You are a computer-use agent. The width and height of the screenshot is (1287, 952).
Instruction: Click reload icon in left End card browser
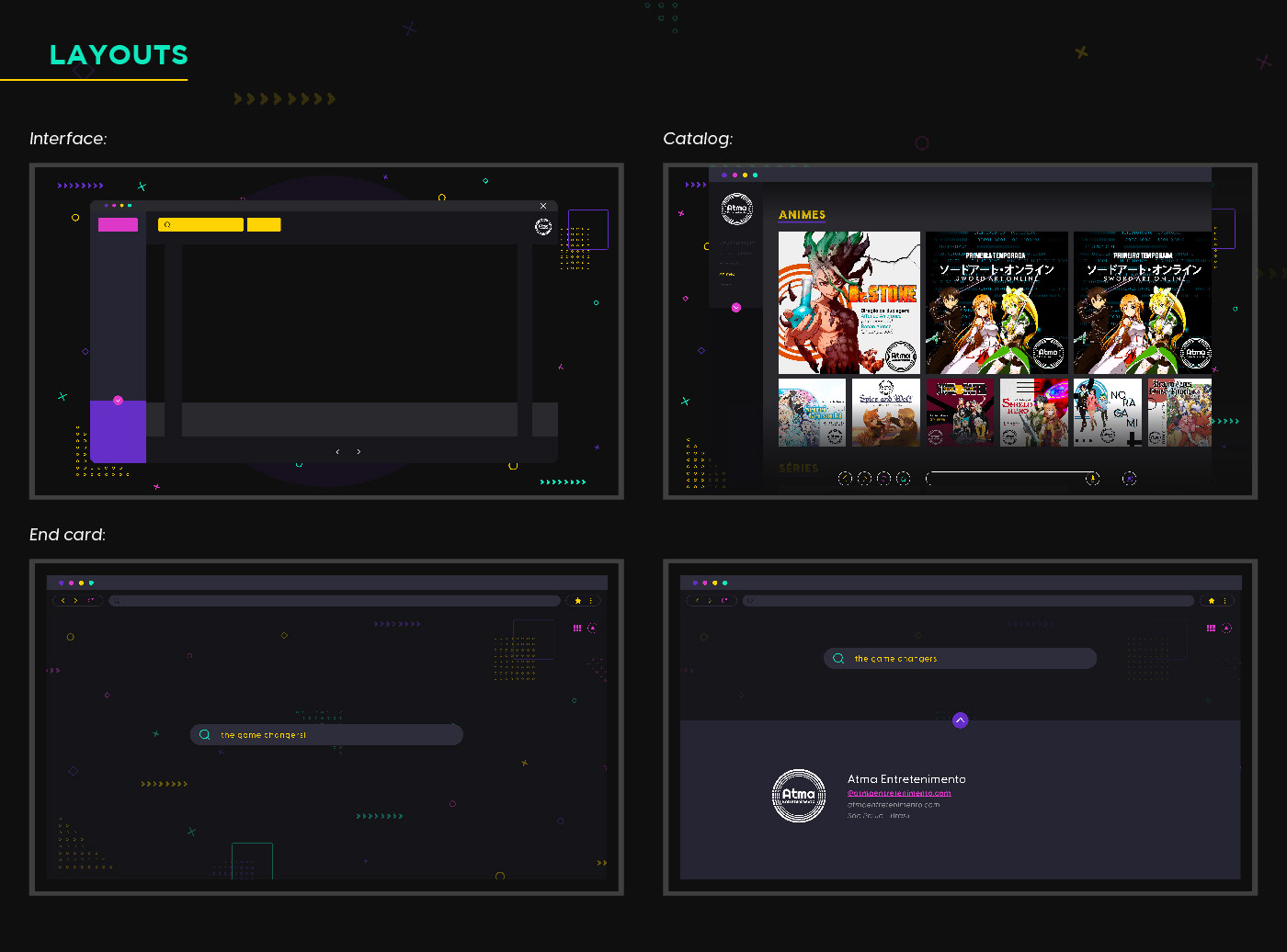[90, 601]
